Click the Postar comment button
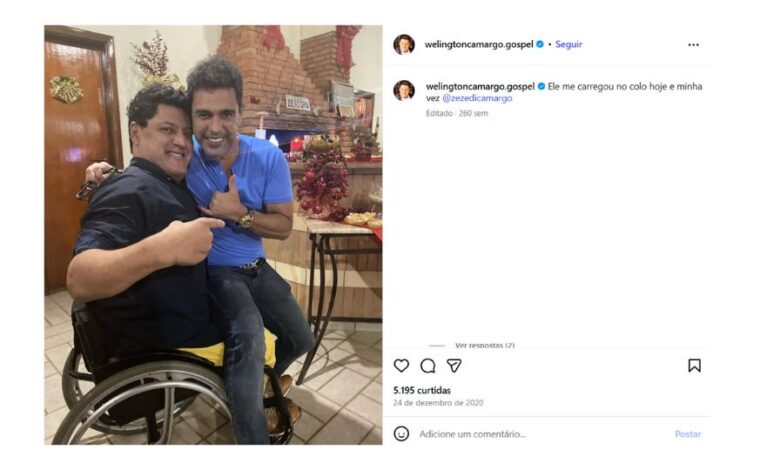Image resolution: width=780 pixels, height=470 pixels. coord(687,434)
